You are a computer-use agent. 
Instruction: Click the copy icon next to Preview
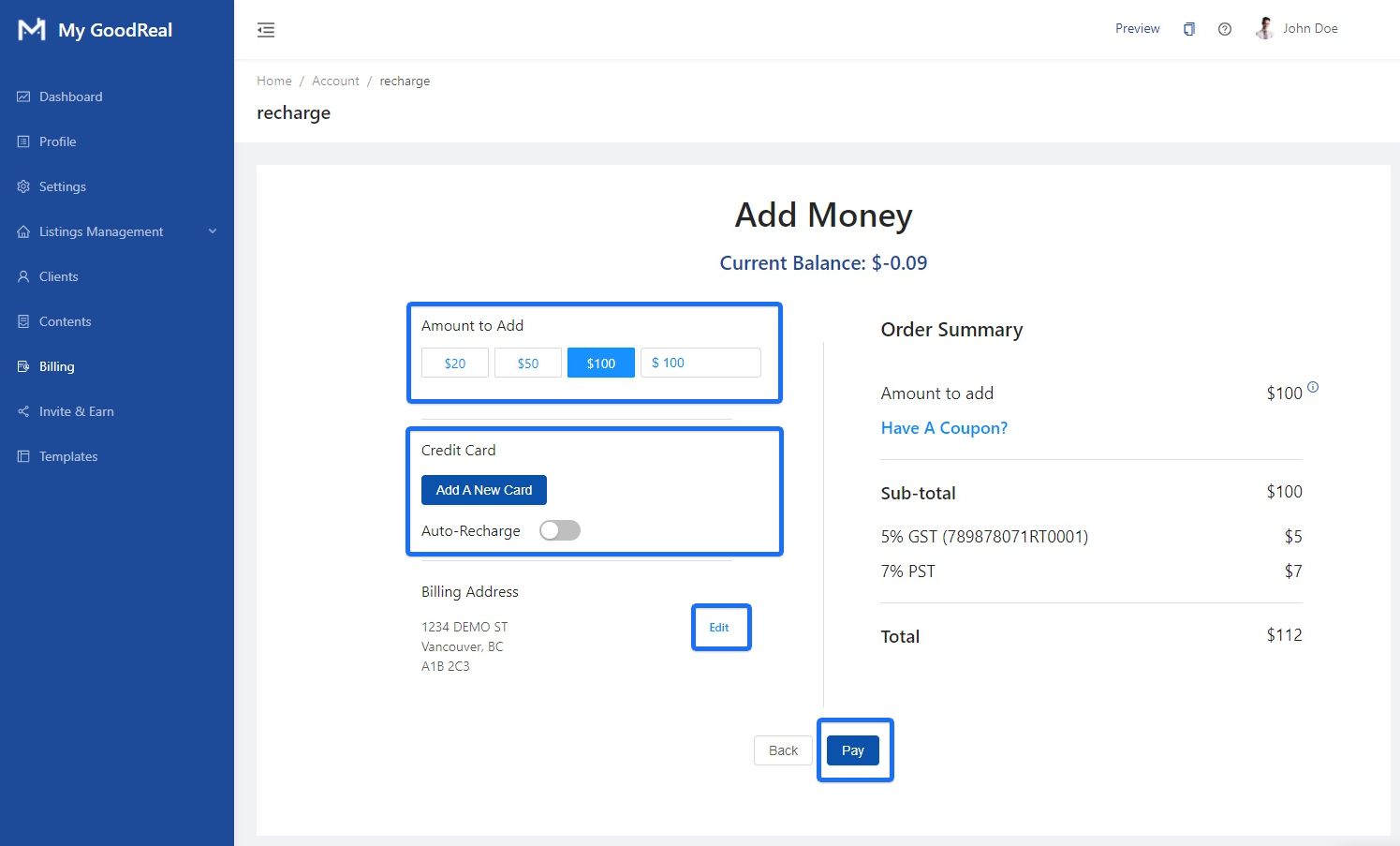coord(1188,29)
